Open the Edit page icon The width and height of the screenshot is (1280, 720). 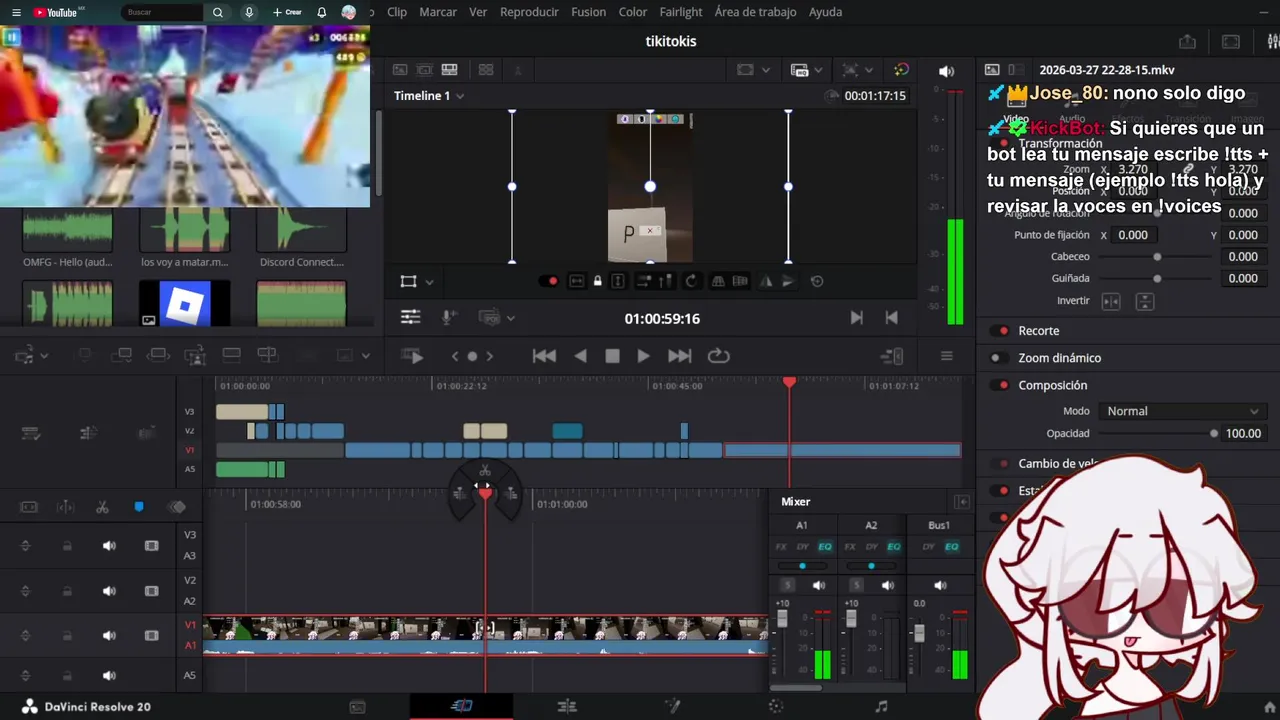pyautogui.click(x=567, y=706)
